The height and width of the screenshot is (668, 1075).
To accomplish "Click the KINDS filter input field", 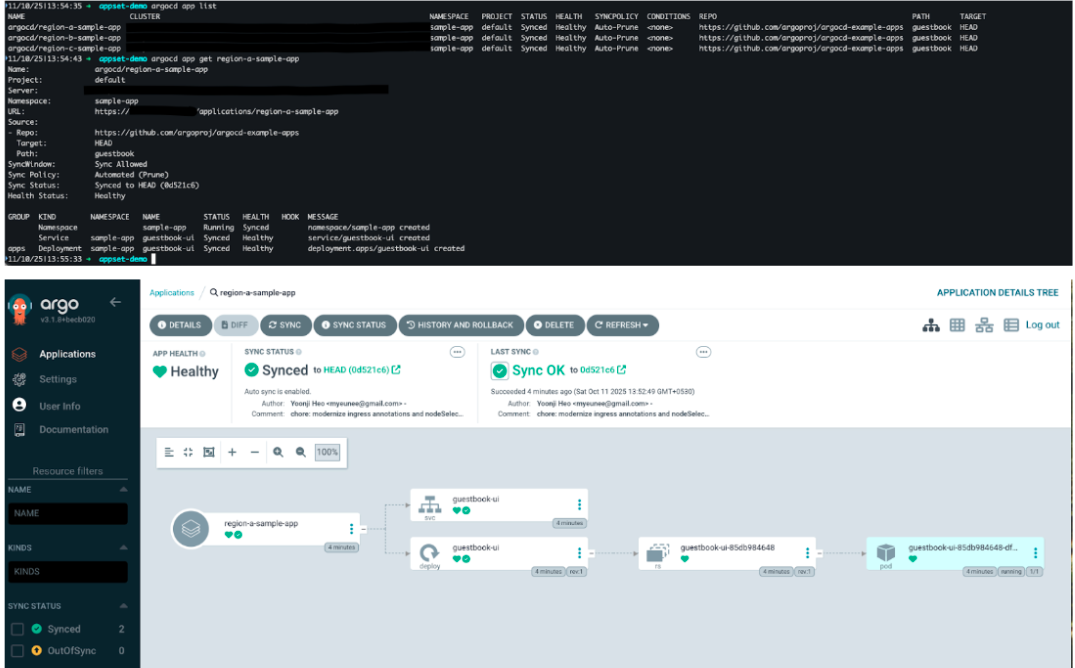I will pos(68,571).
